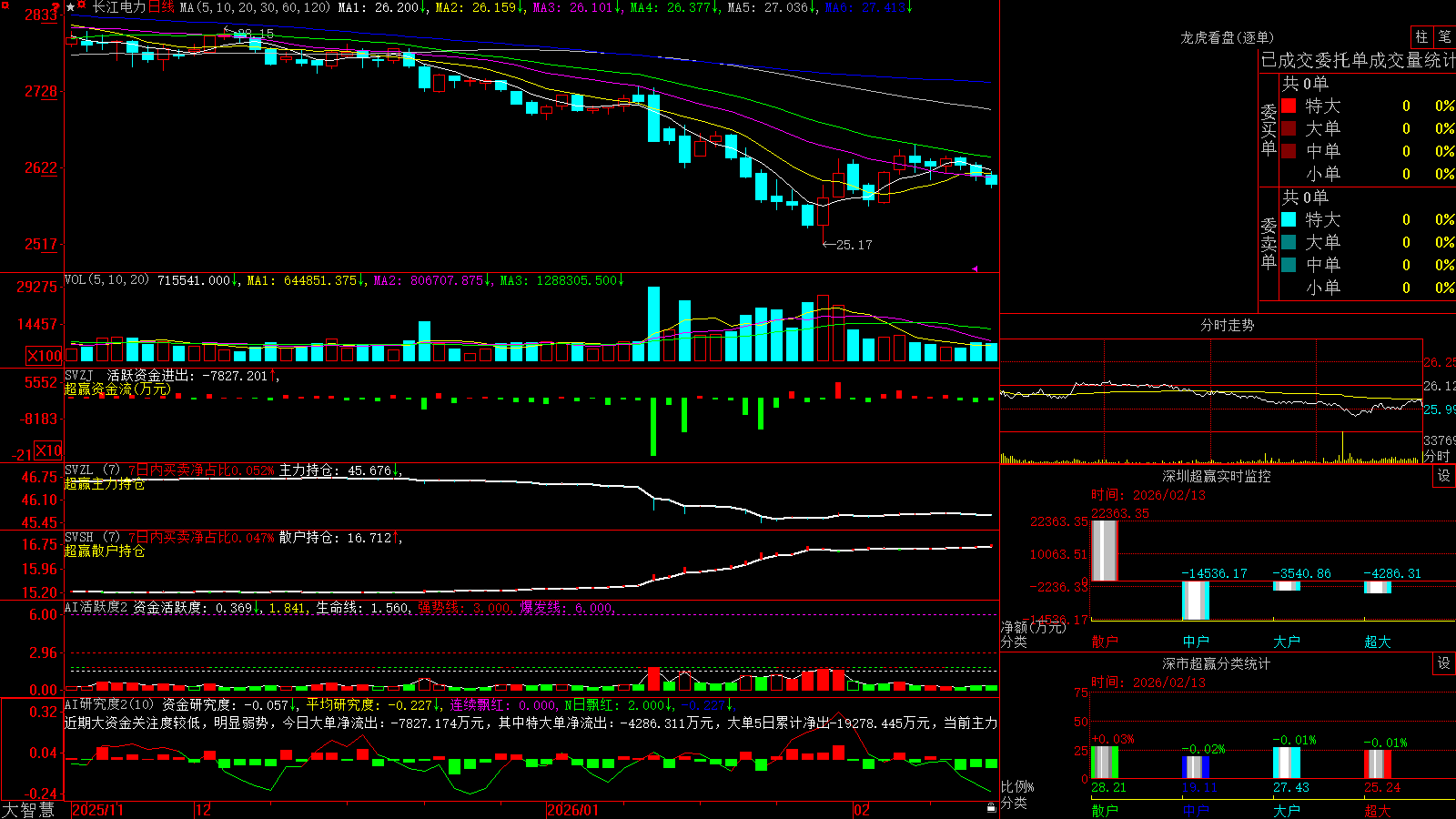Screen dimensions: 1456x819
Task: Click the X10 multiplier box on SVZJ axis
Action: point(48,450)
